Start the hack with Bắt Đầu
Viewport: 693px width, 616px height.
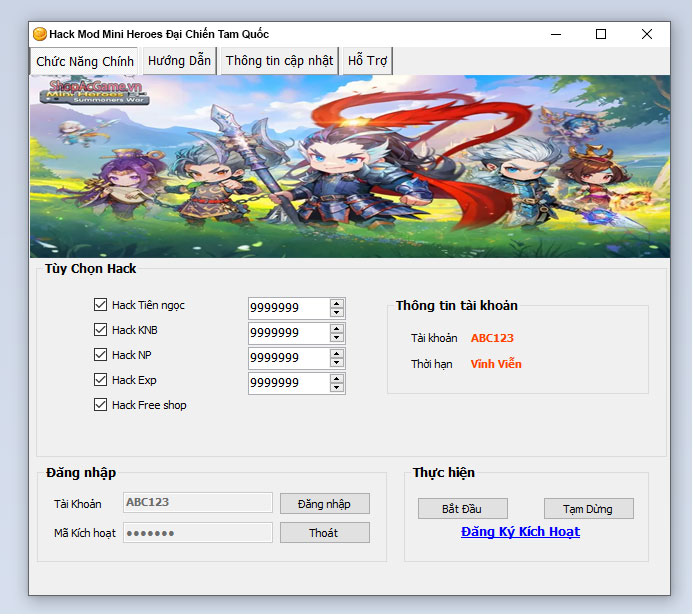pyautogui.click(x=462, y=509)
